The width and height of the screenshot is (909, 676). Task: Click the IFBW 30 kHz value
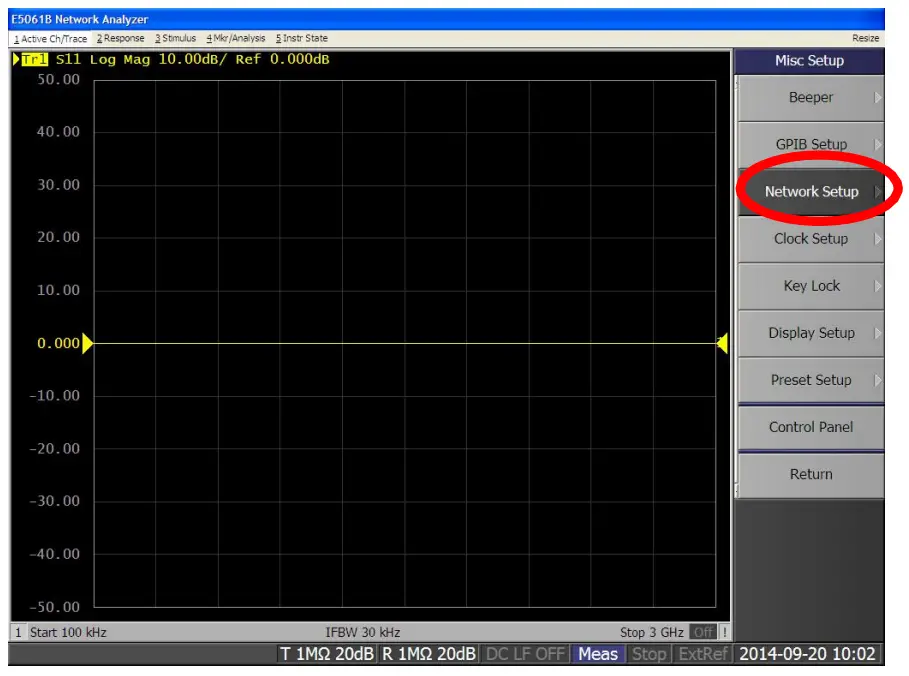click(x=362, y=632)
